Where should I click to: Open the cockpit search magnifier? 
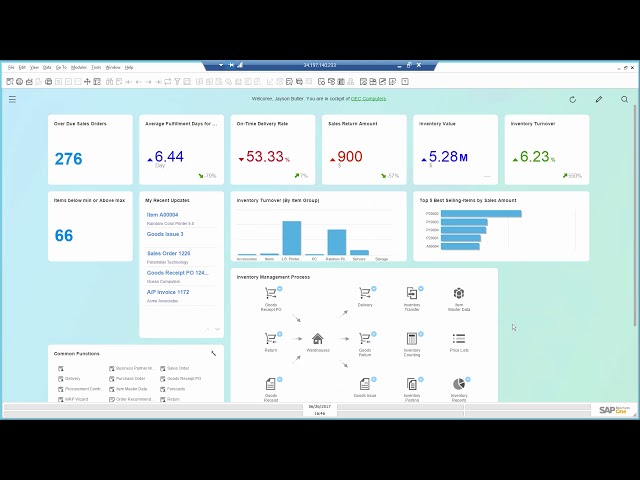tap(624, 99)
